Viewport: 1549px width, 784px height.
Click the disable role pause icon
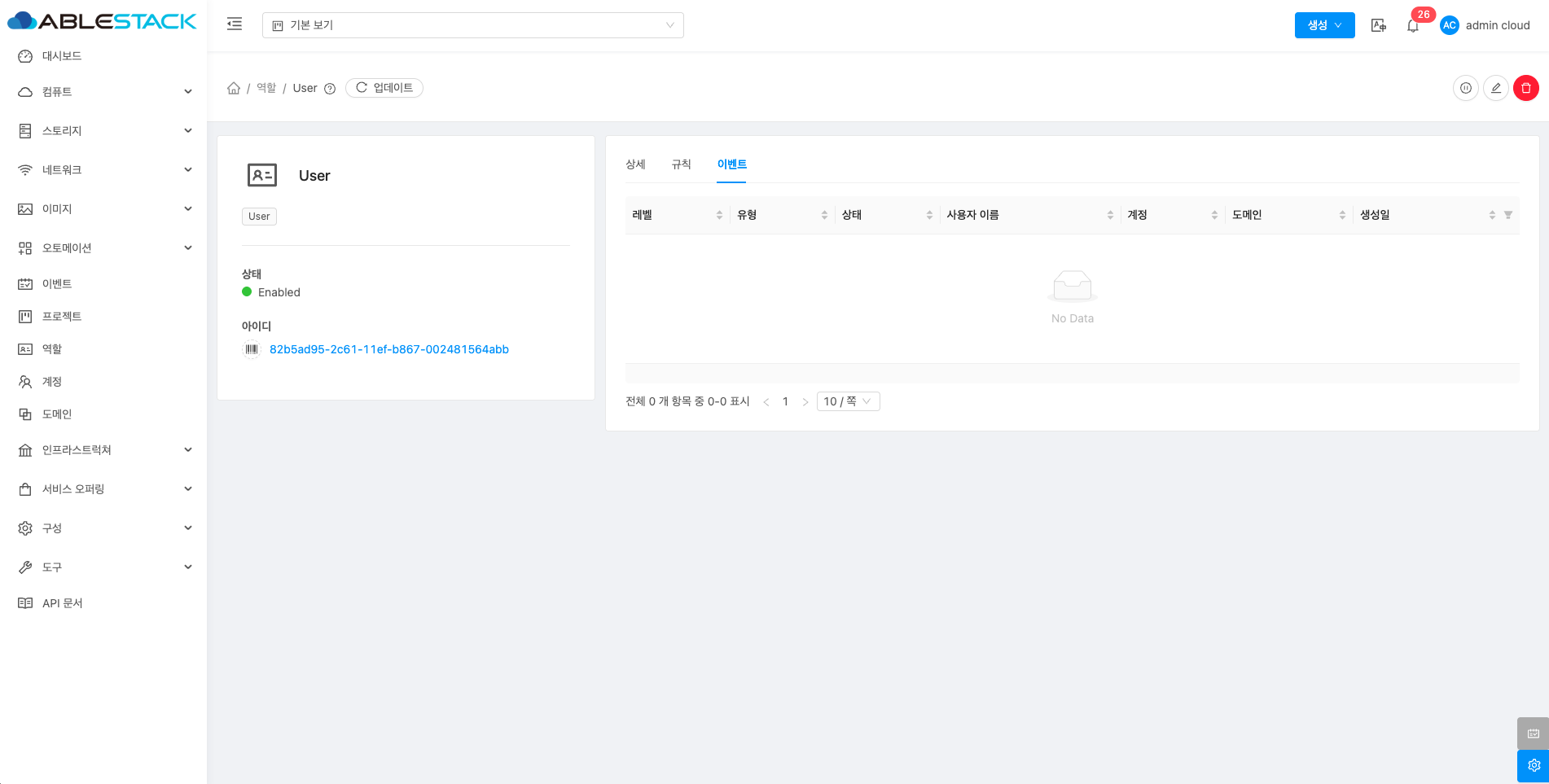(x=1465, y=88)
